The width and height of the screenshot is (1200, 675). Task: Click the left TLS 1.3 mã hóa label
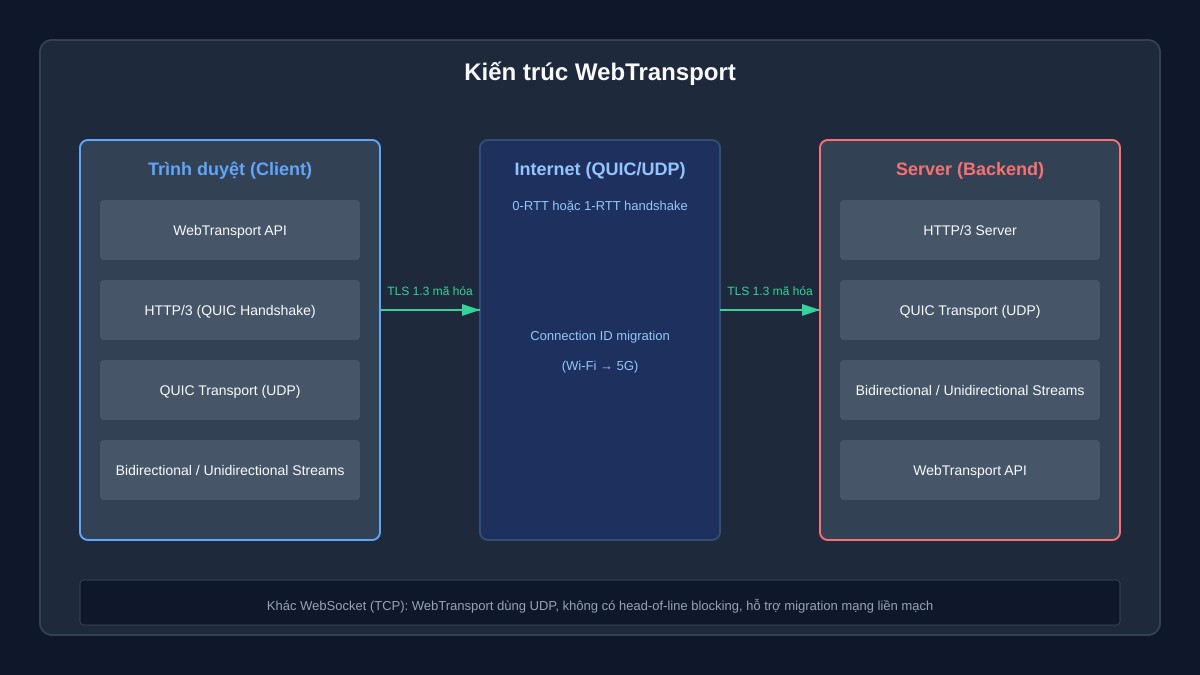tap(430, 291)
